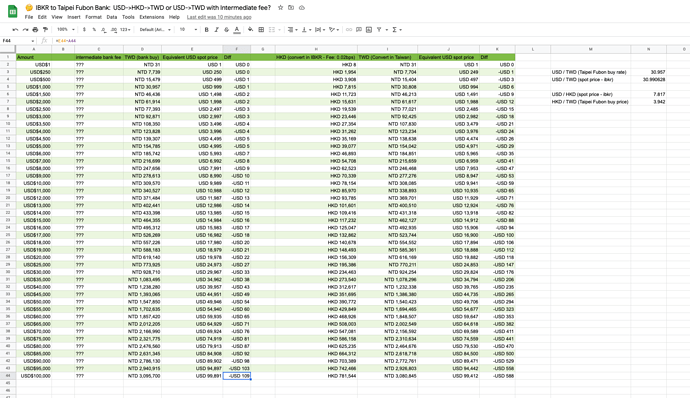Open the Data menu
The image size is (690, 398).
(112, 17)
